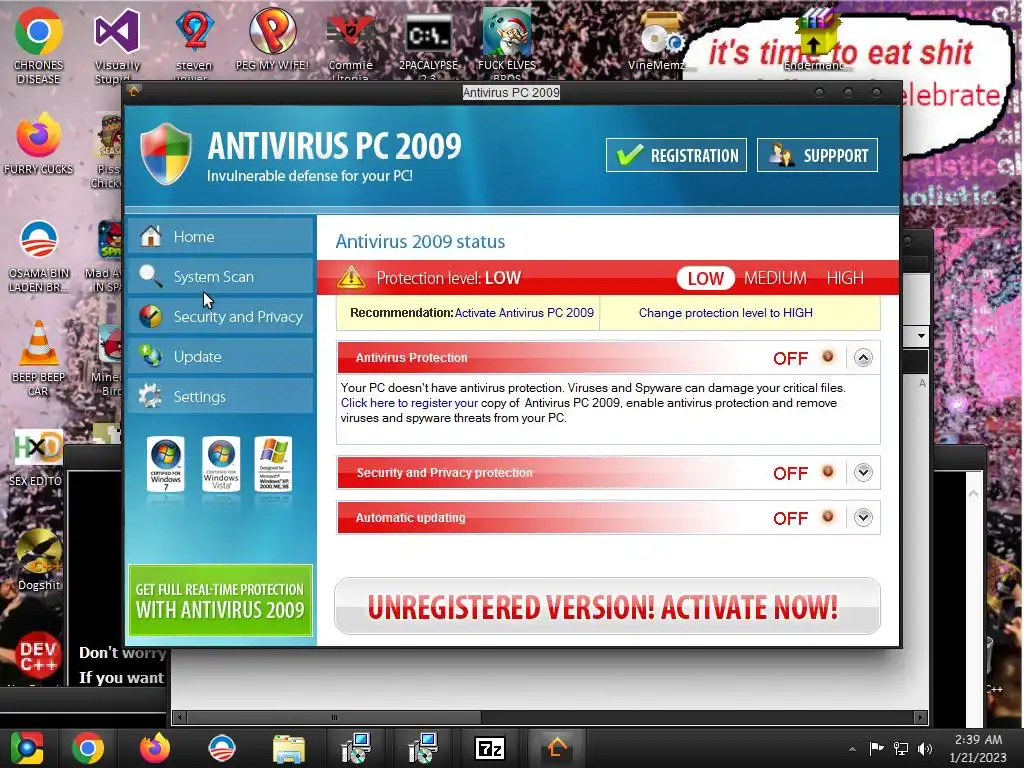The height and width of the screenshot is (768, 1024).
Task: Click Get Full Real-Time Protection green banner
Action: (221, 600)
